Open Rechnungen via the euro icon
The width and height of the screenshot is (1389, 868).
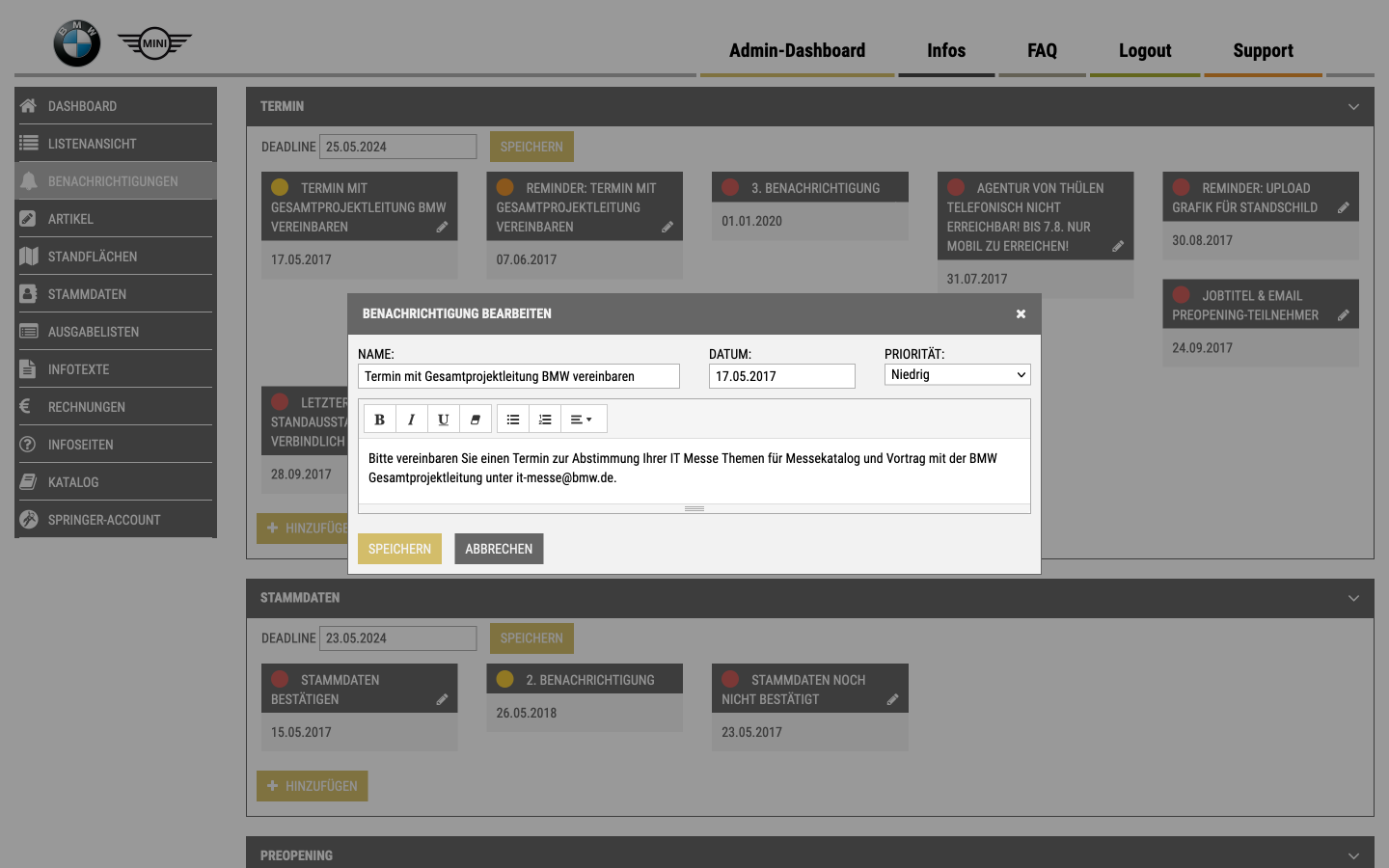[x=29, y=406]
